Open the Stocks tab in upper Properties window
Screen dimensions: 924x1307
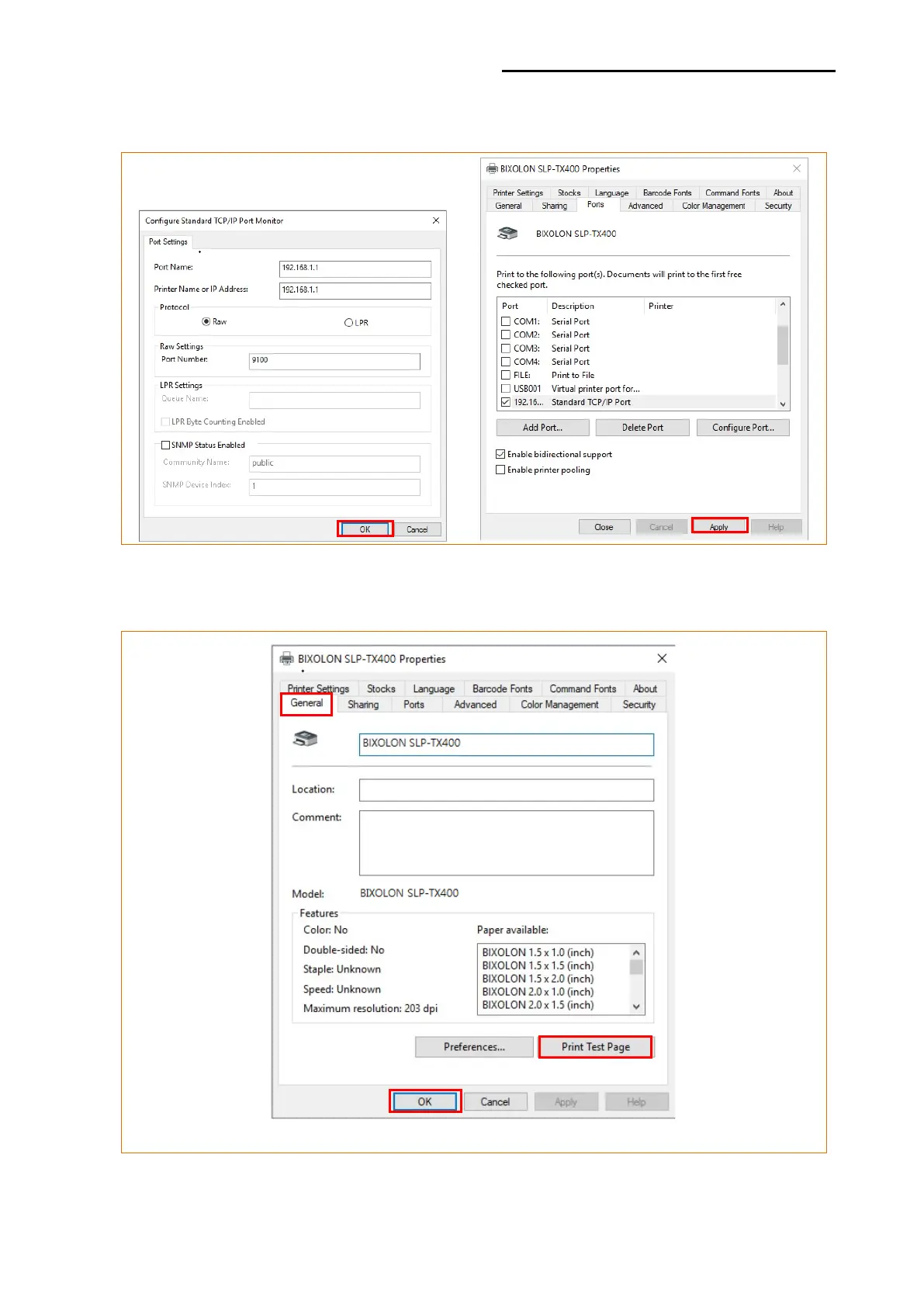click(x=569, y=192)
